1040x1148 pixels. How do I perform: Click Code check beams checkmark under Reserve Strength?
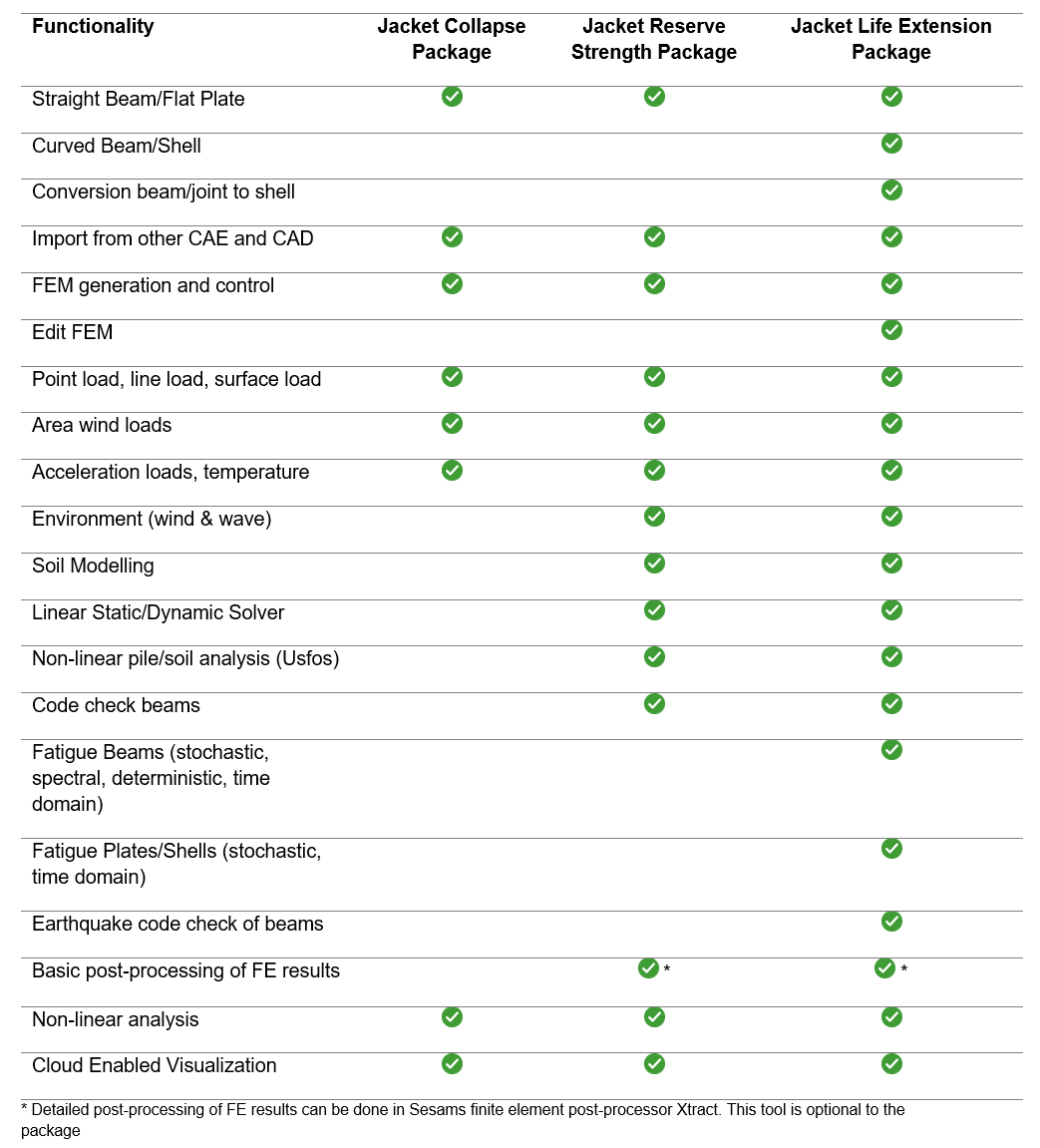[654, 704]
